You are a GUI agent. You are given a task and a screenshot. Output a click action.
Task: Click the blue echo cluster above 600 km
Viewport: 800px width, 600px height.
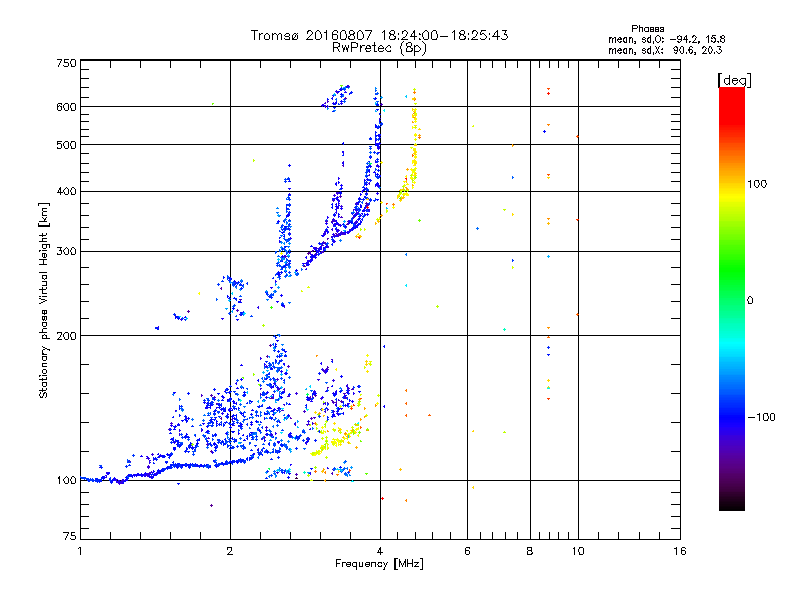pos(337,97)
